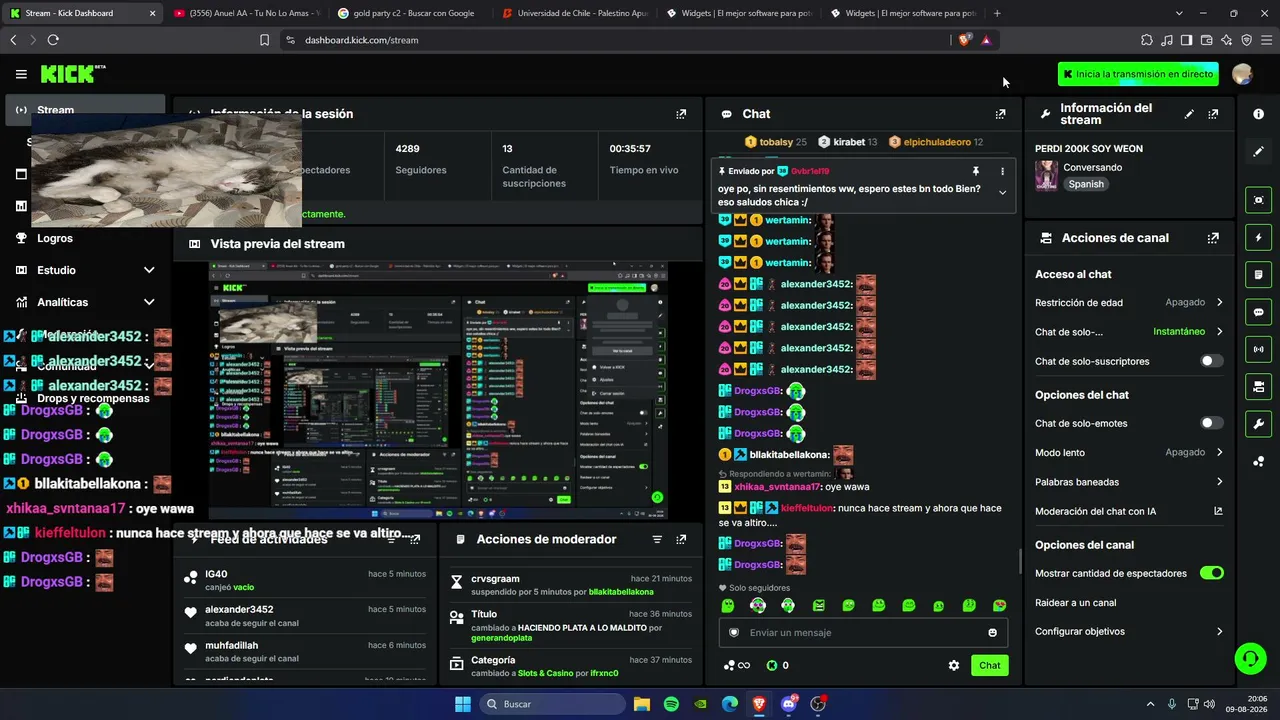The height and width of the screenshot is (720, 1280).
Task: Focus the dashboard.kick.com address bar
Action: [615, 40]
